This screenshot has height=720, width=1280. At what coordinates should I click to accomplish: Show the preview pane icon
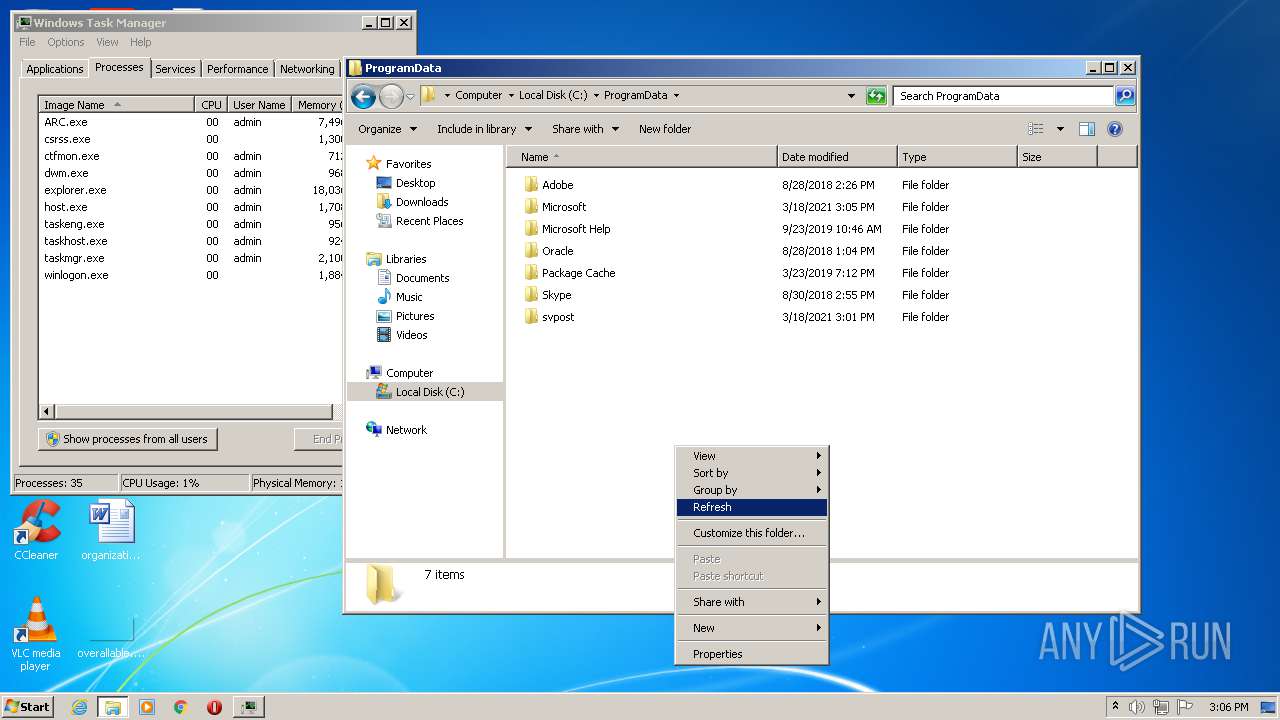[x=1087, y=129]
